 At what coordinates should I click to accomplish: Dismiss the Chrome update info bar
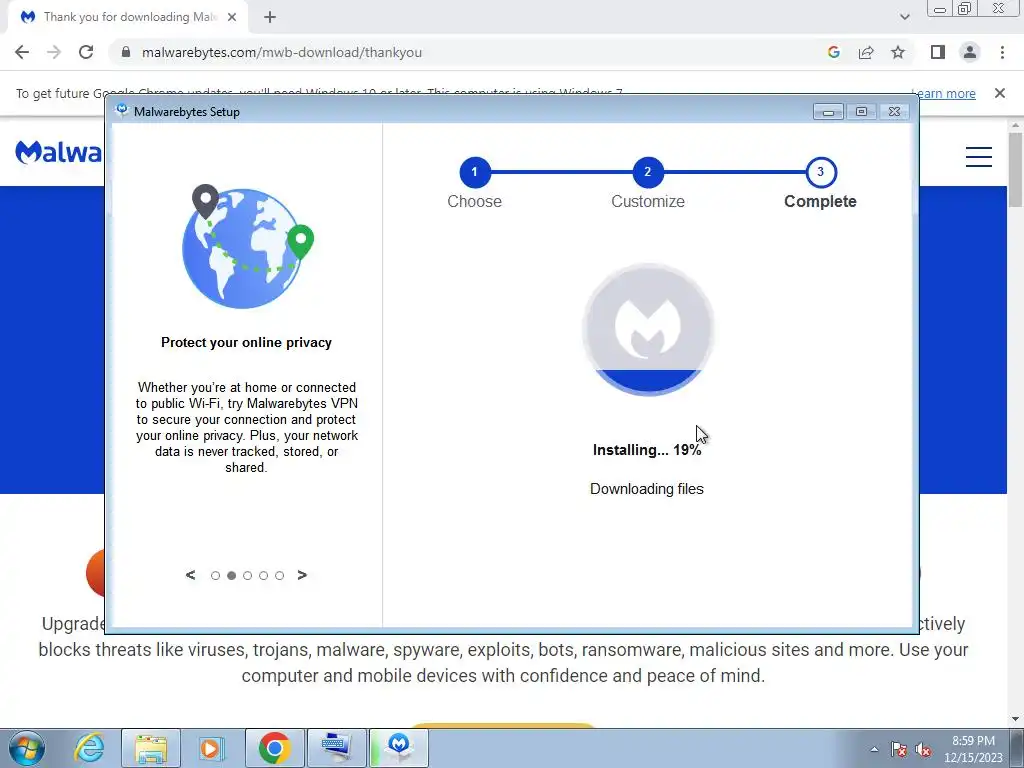(x=999, y=93)
